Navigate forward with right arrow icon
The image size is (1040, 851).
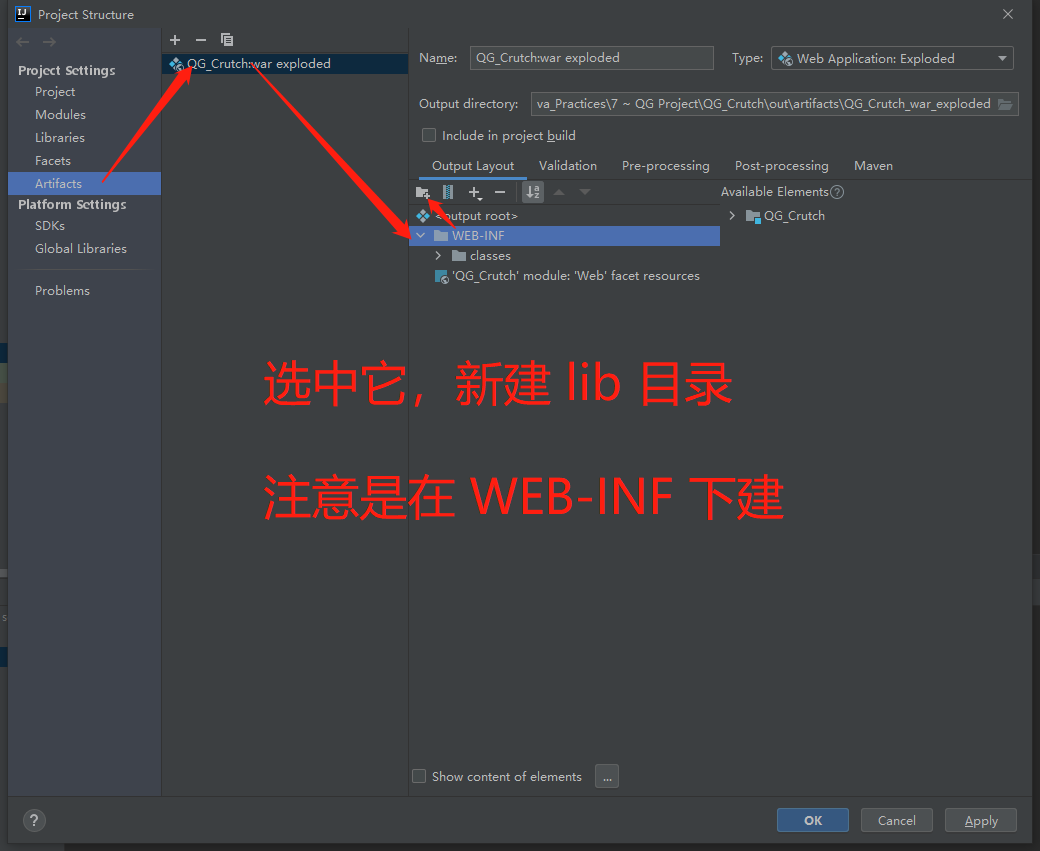pyautogui.click(x=49, y=42)
